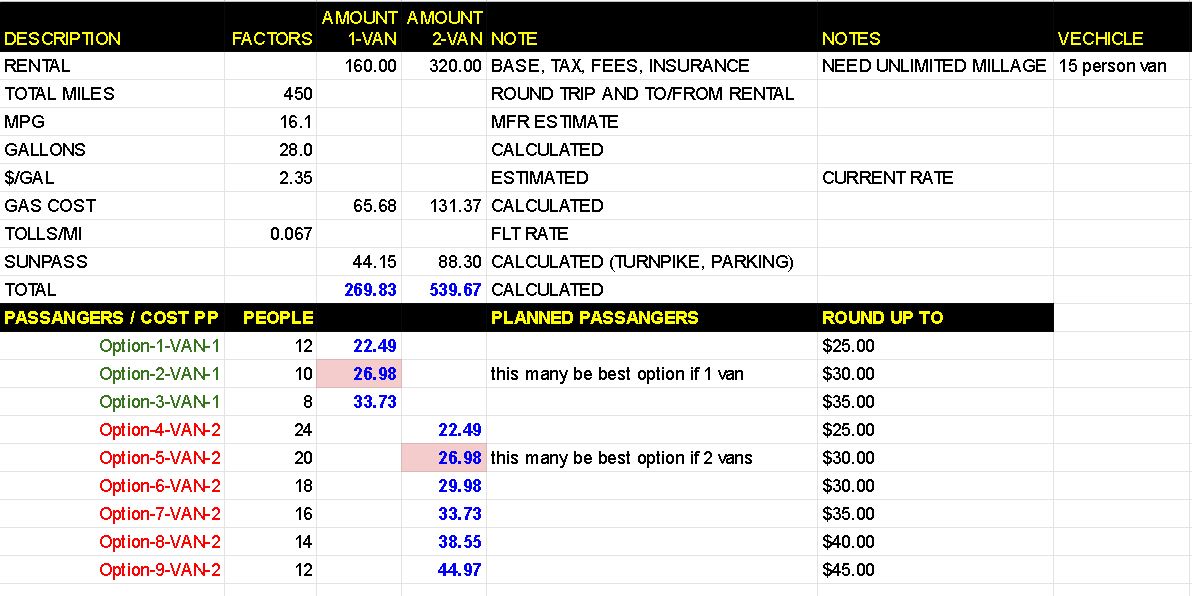
Task: Select the MPG factor cell 16.1
Action: point(297,122)
